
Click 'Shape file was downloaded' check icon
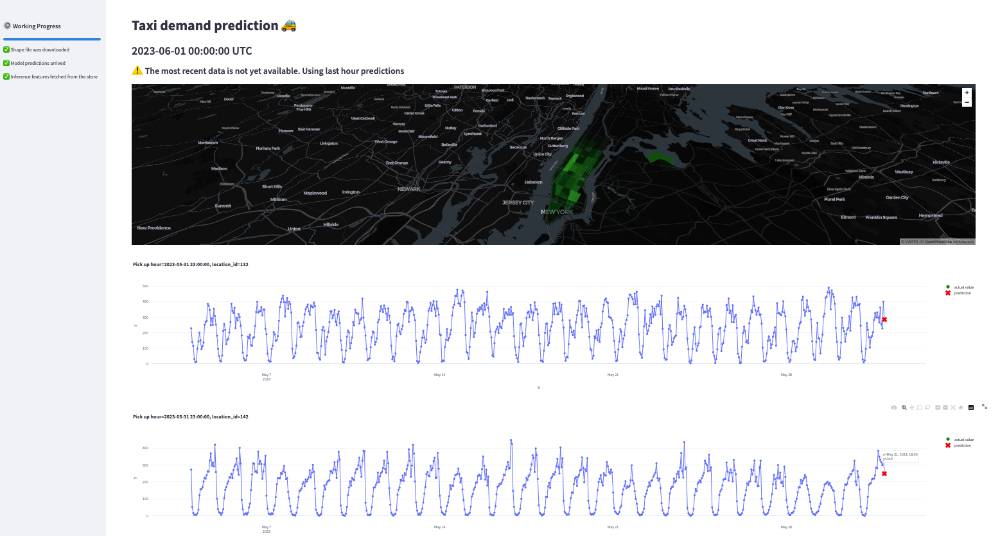click(6, 49)
